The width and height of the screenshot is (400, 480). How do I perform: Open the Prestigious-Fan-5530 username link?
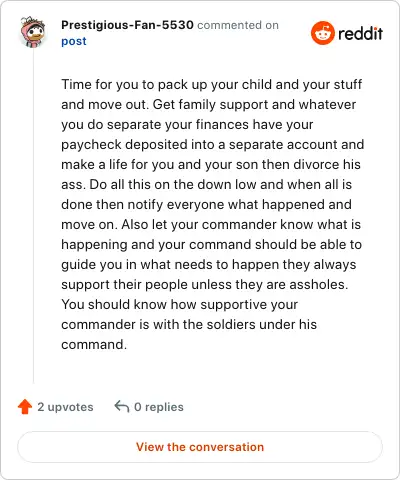click(127, 25)
